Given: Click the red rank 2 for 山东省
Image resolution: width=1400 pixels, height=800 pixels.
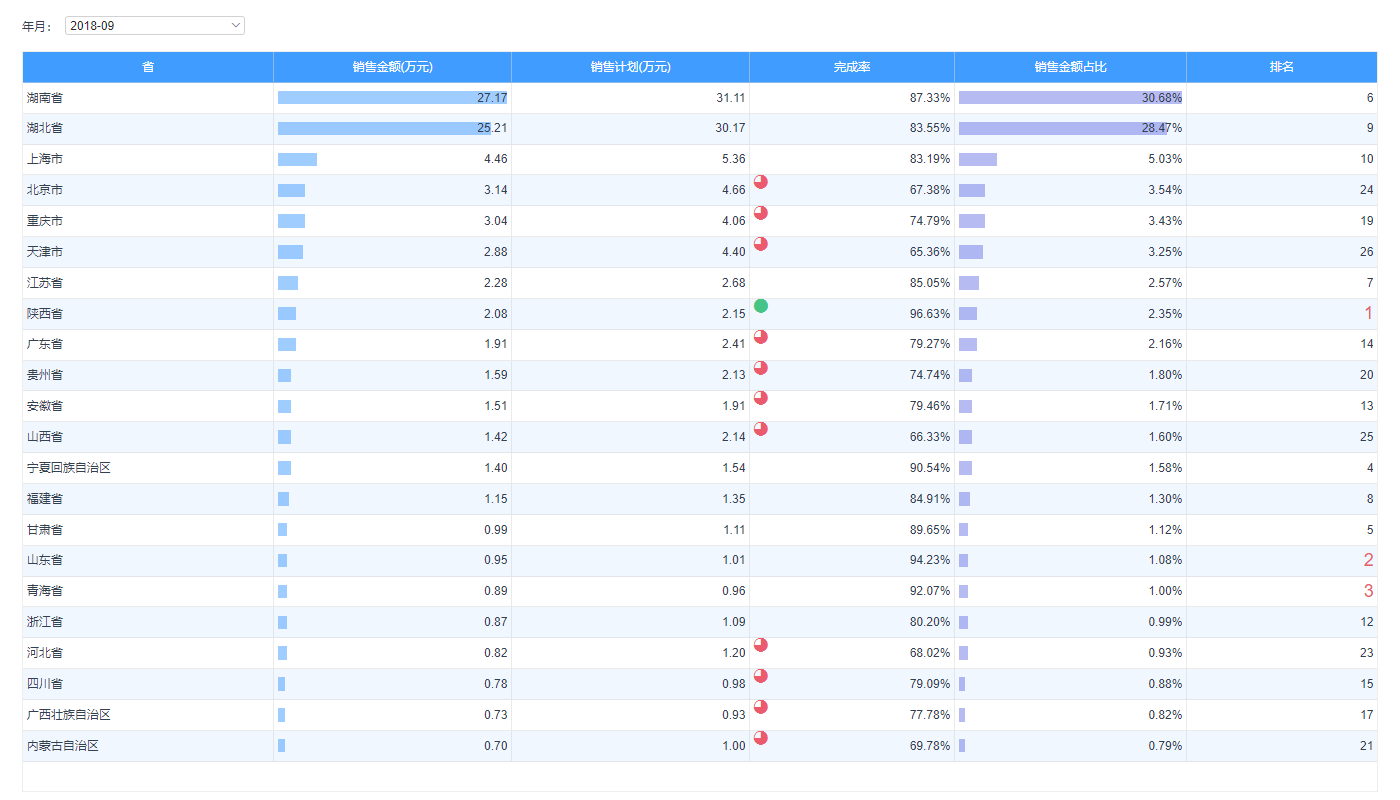Looking at the screenshot, I should 1368,561.
